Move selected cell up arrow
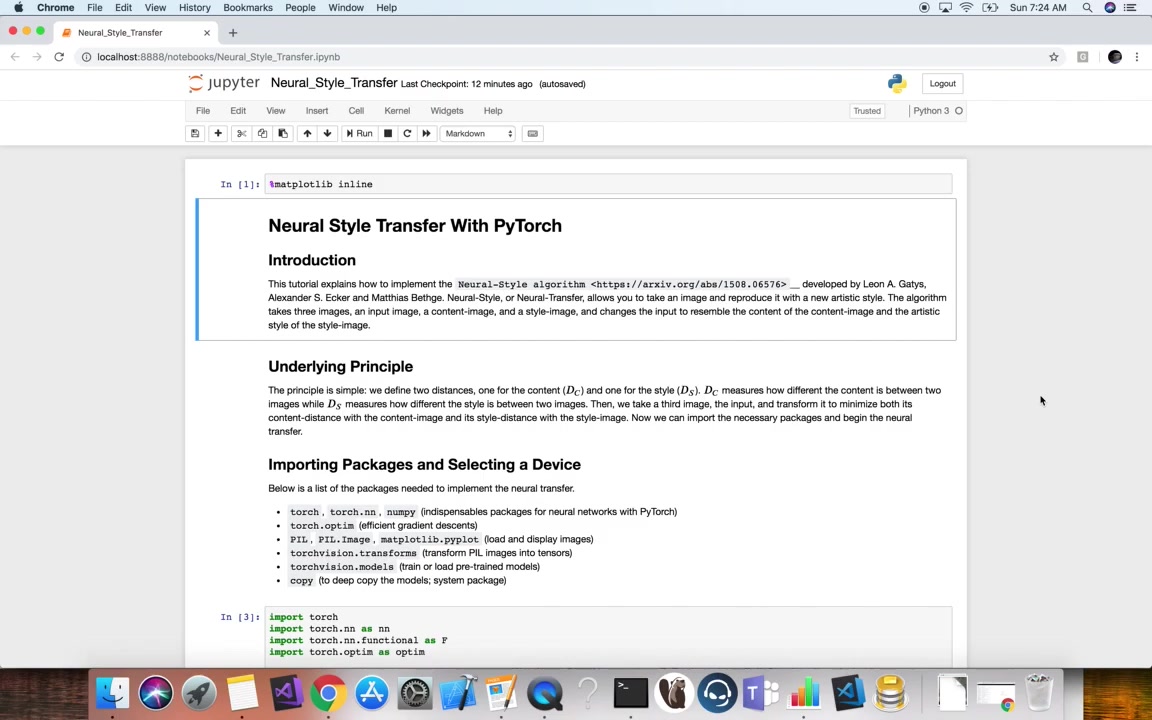 point(307,134)
